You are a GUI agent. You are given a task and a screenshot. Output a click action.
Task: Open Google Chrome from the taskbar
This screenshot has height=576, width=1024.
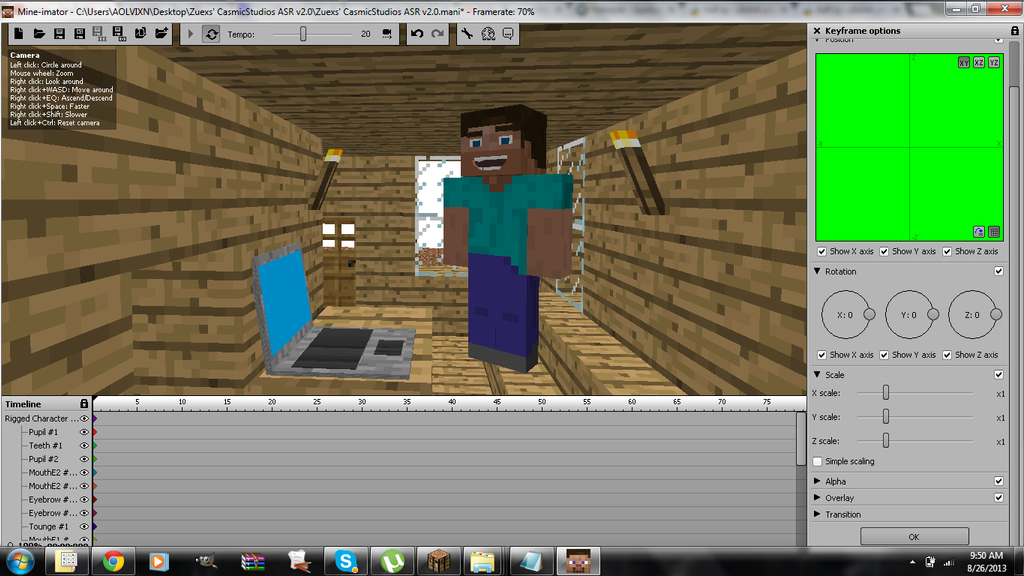pyautogui.click(x=113, y=561)
